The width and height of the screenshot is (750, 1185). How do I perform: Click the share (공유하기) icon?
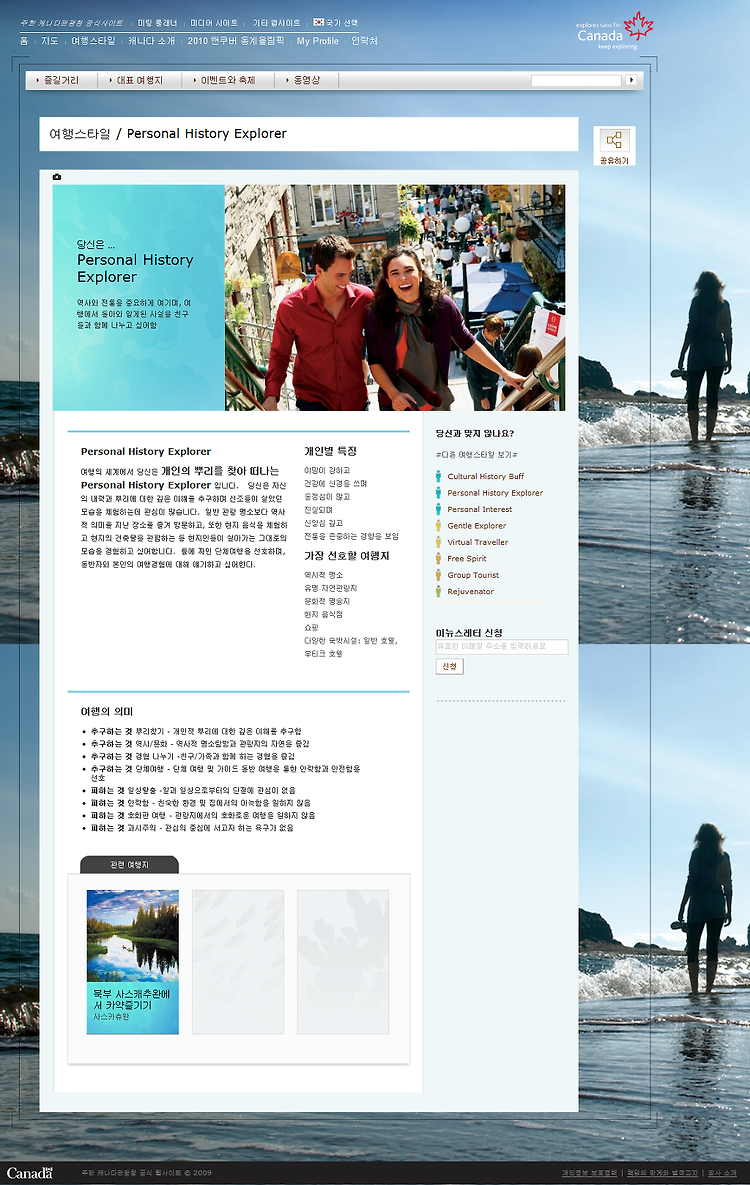pyautogui.click(x=614, y=141)
